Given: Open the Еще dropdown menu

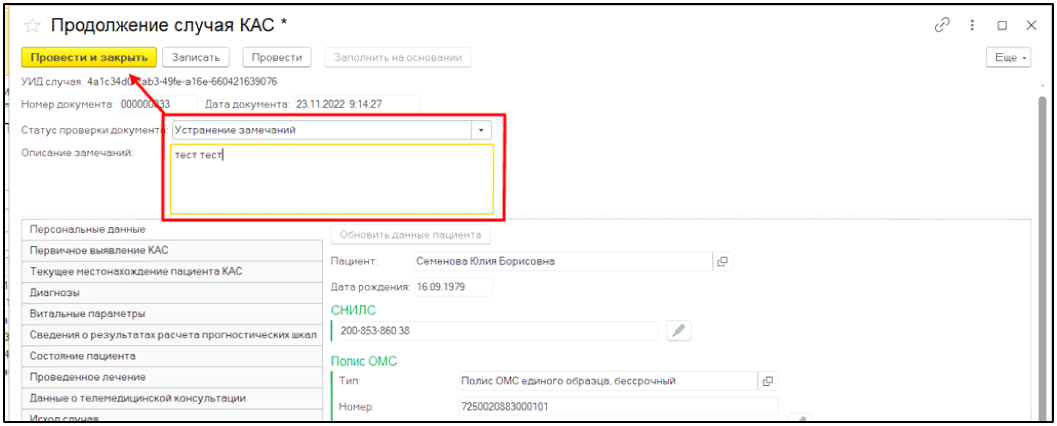Looking at the screenshot, I should coord(1008,58).
